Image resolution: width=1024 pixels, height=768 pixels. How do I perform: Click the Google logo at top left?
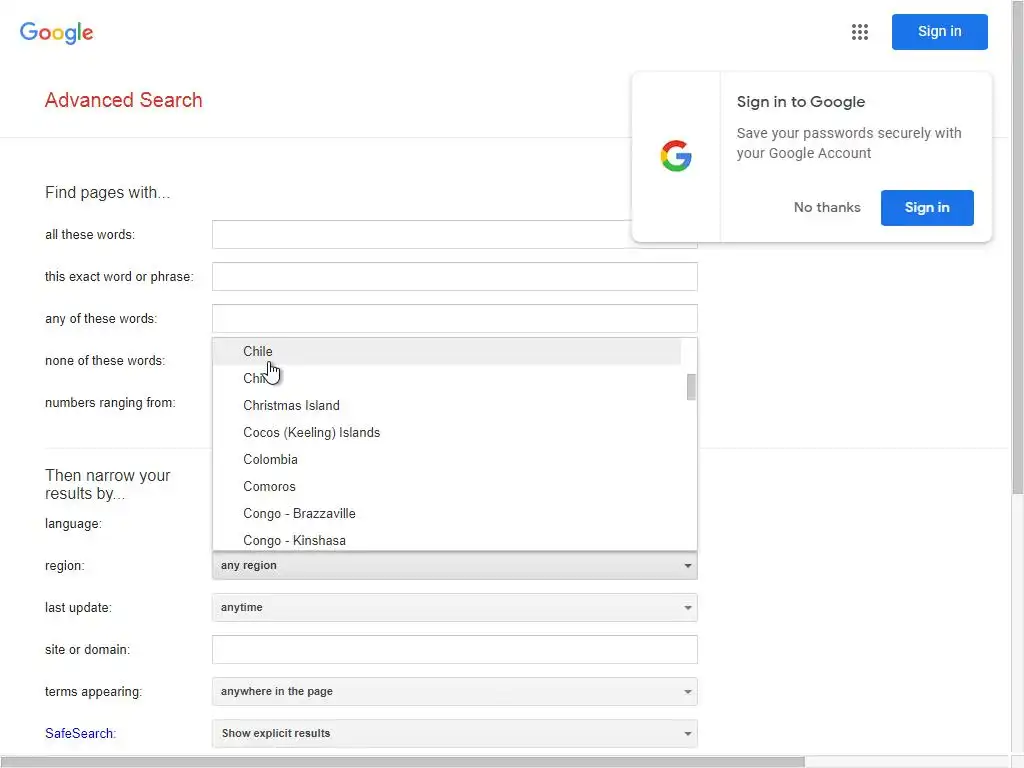pos(57,32)
